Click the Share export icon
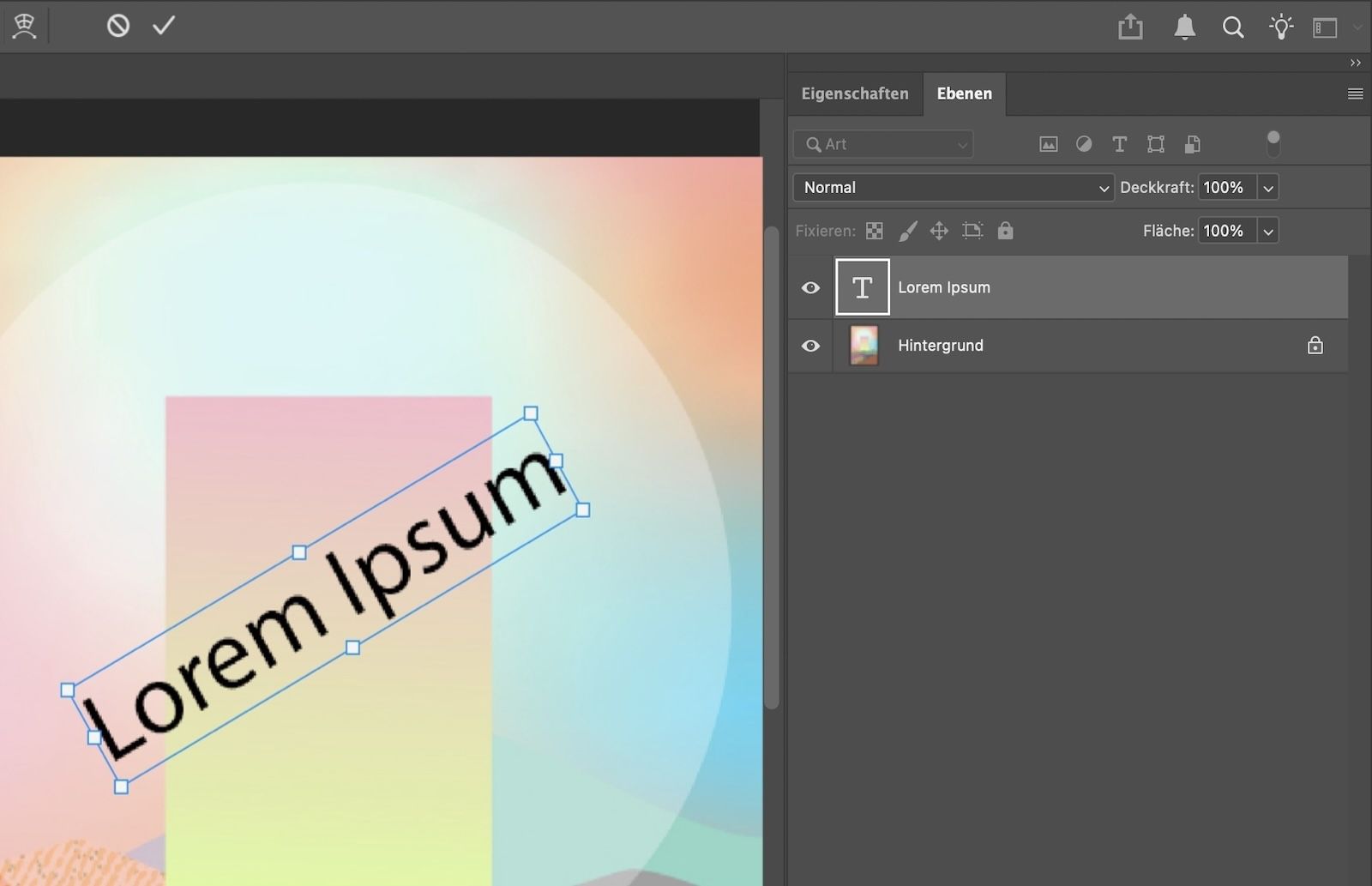 pos(1130,27)
